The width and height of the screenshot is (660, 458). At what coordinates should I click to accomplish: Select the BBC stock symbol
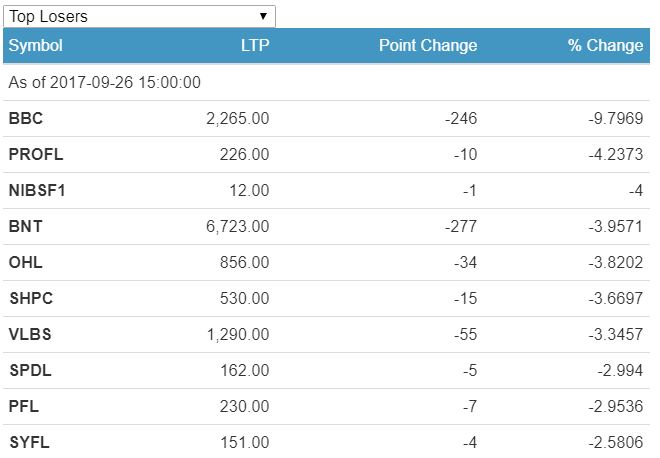tap(26, 118)
